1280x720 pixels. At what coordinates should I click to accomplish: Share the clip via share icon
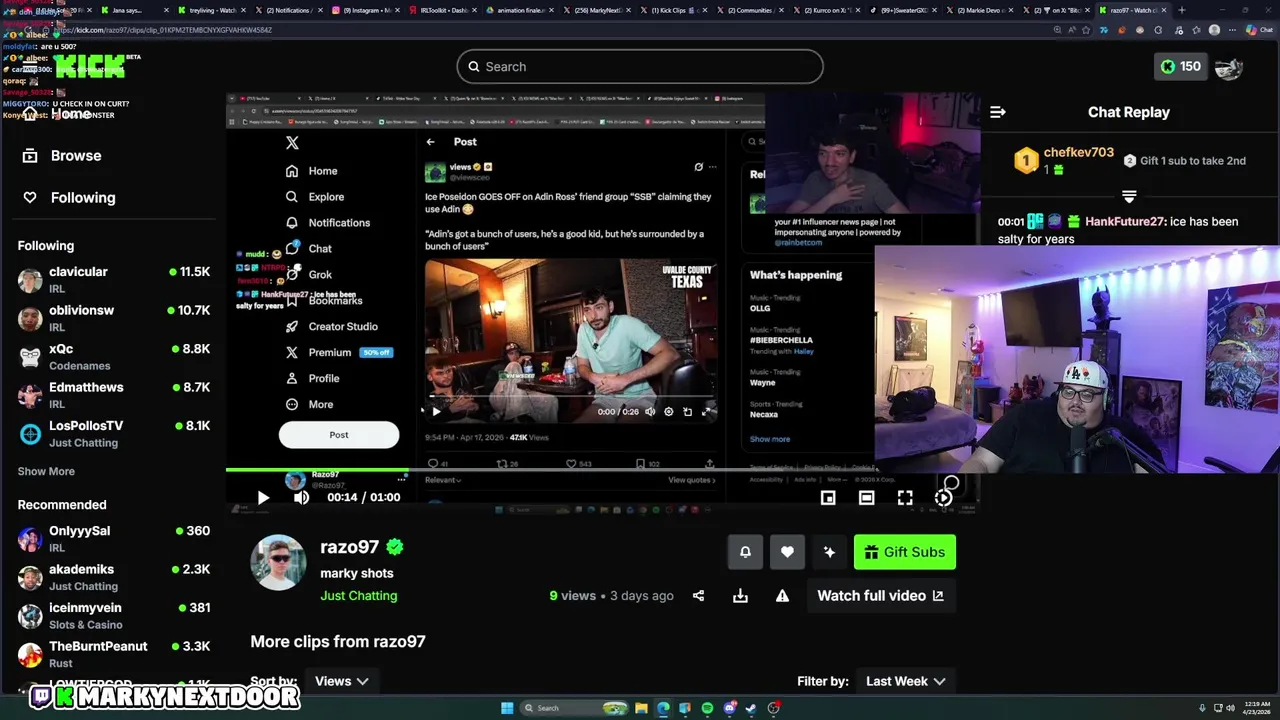pyautogui.click(x=698, y=596)
